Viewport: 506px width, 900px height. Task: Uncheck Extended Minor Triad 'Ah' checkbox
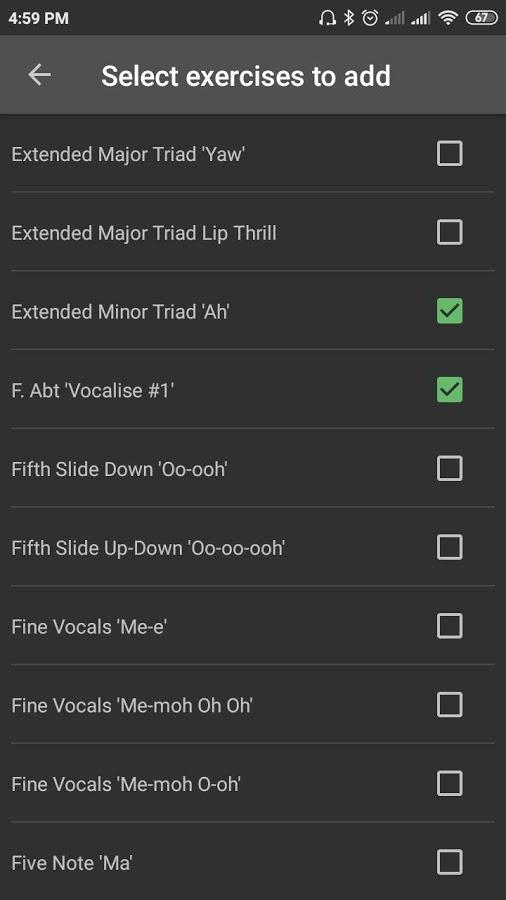449,311
